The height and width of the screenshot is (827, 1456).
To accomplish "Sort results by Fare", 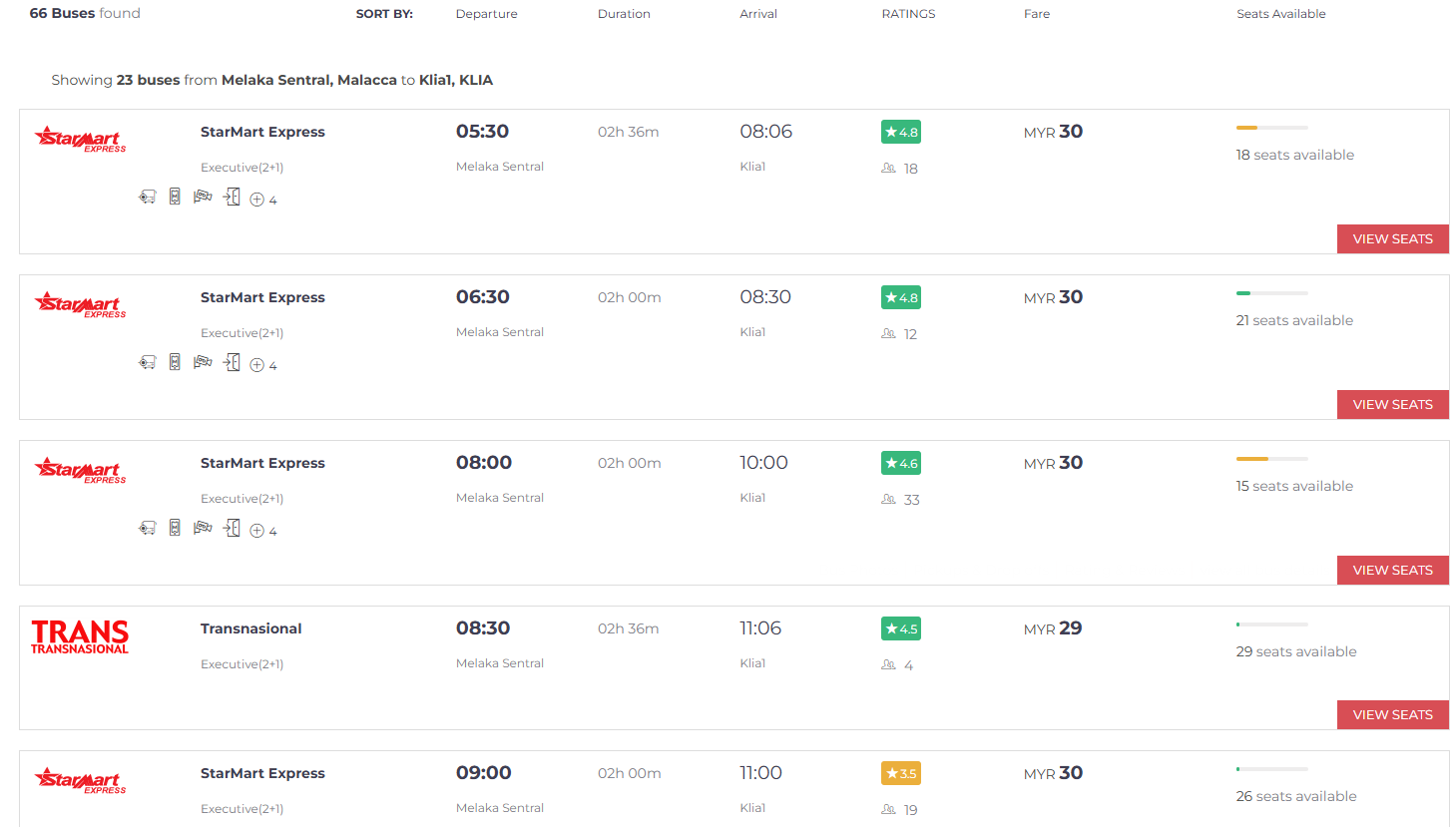I will pyautogui.click(x=1036, y=14).
